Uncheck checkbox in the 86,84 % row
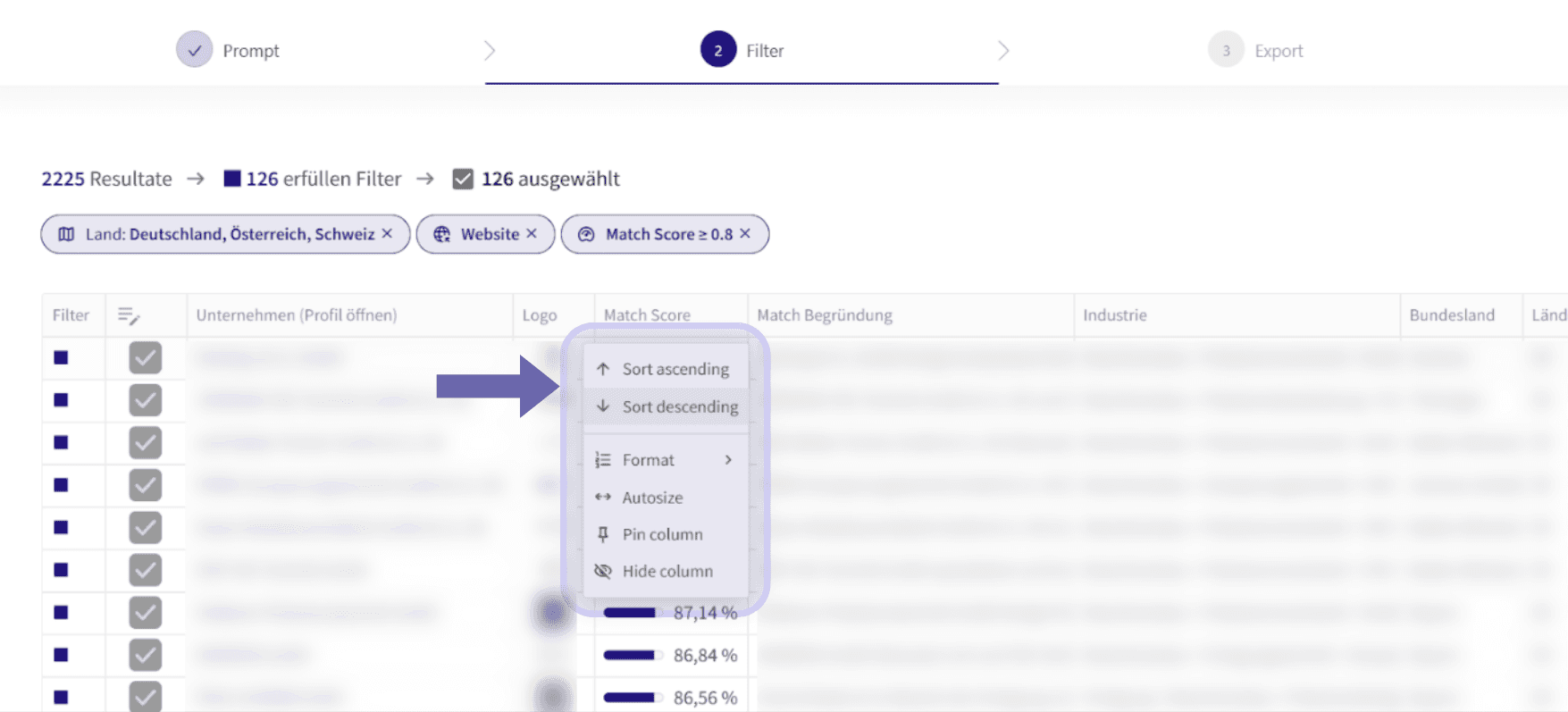Screen dimensions: 1568x712 145,655
